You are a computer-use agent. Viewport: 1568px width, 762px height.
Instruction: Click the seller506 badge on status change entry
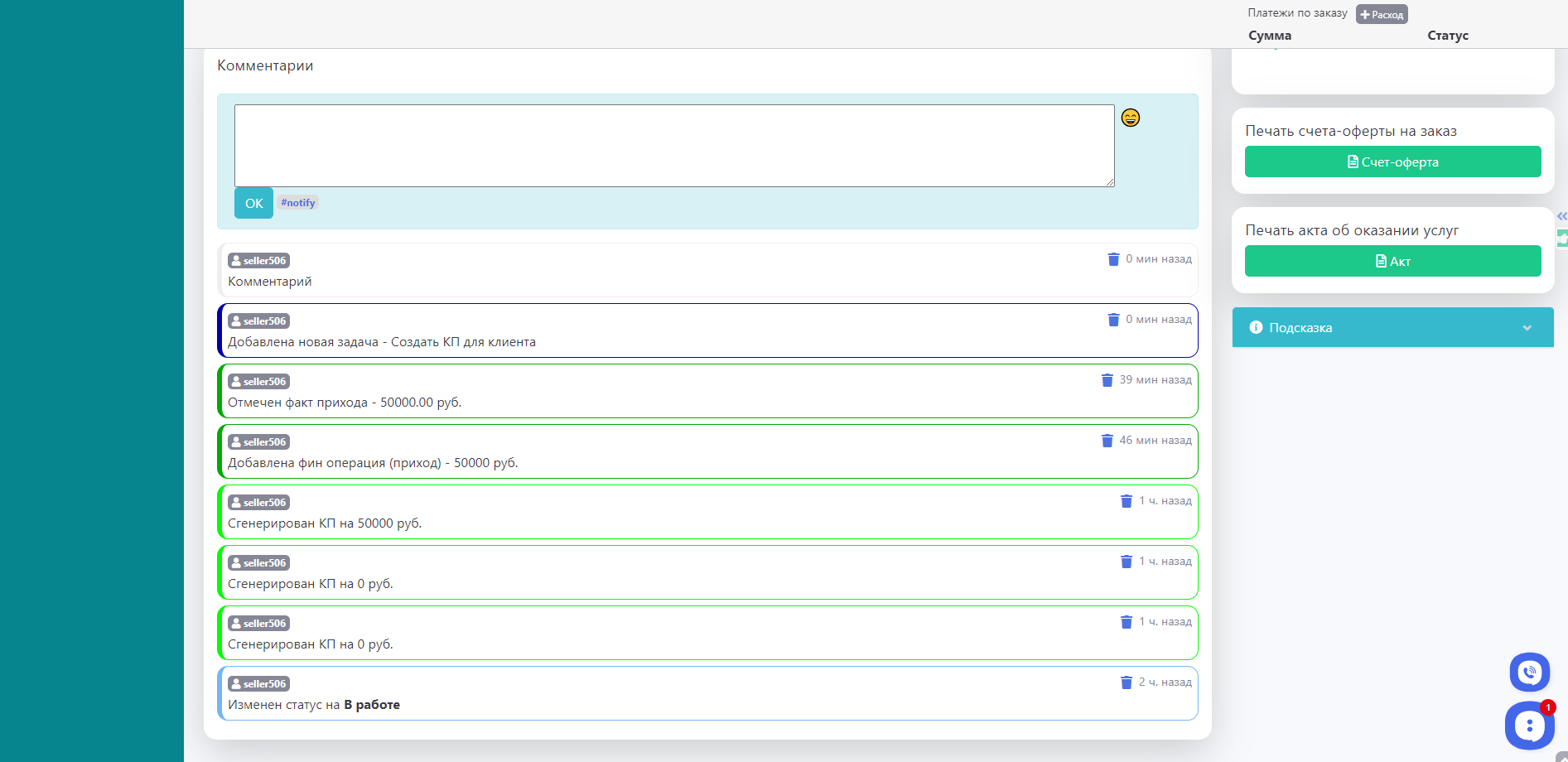[x=258, y=684]
